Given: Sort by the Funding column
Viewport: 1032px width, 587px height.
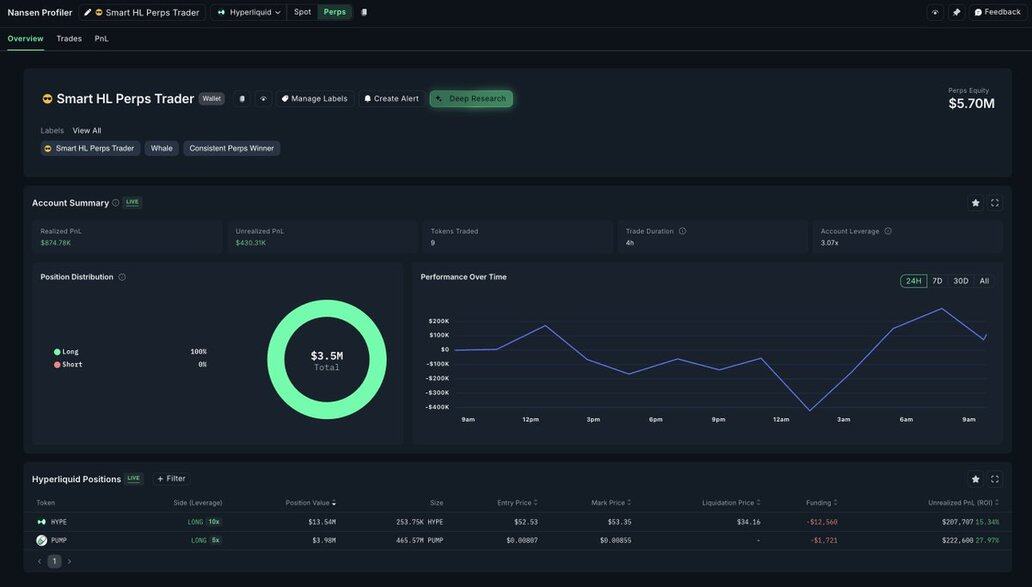Looking at the screenshot, I should (822, 503).
